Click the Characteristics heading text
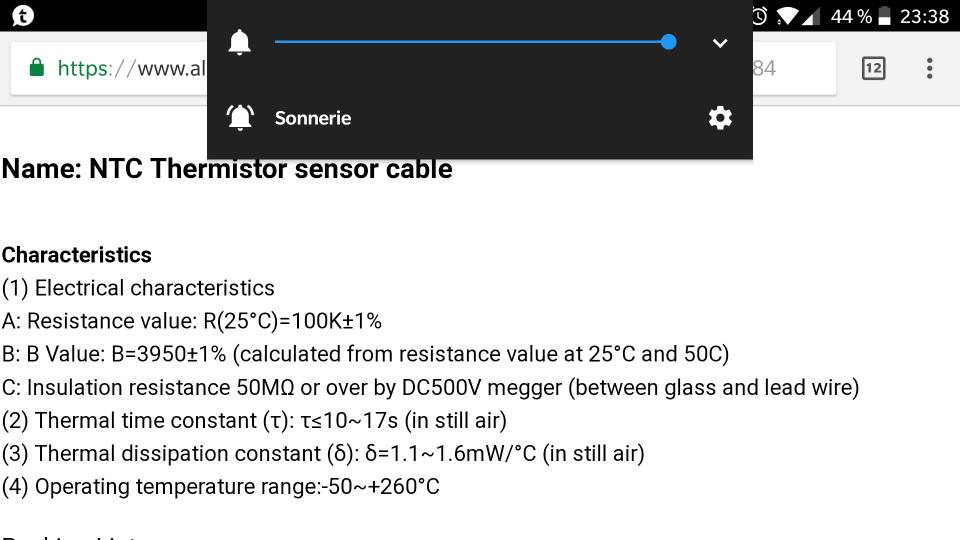960x540 pixels. point(77,255)
